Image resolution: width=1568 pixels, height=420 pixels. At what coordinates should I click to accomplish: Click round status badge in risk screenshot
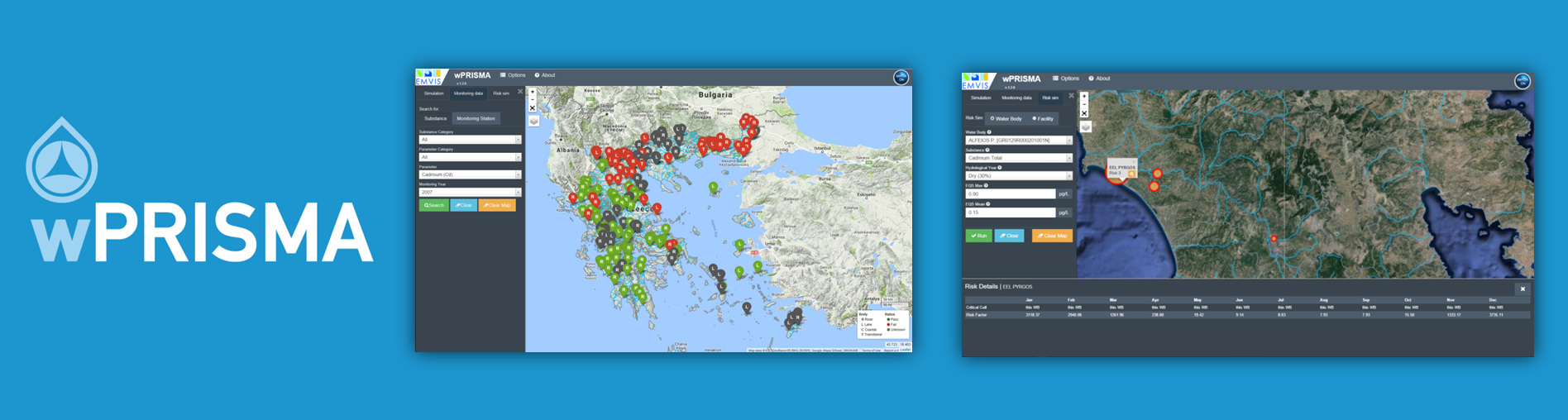(1523, 81)
